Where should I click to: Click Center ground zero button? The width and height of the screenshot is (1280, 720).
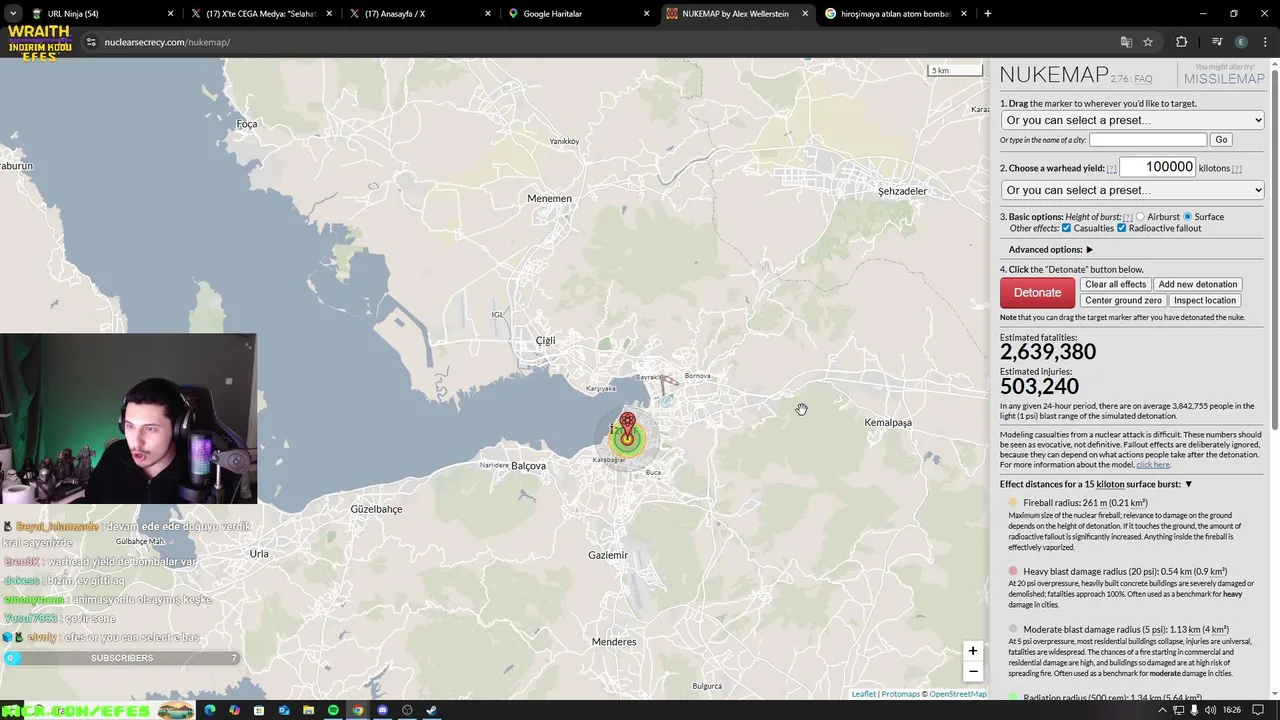click(x=1123, y=300)
